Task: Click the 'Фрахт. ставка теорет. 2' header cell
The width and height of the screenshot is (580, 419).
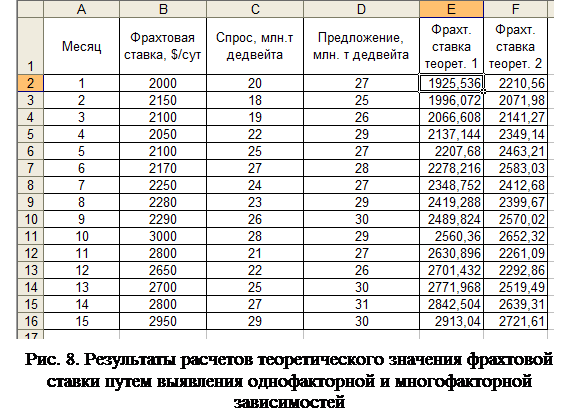Action: [515, 46]
